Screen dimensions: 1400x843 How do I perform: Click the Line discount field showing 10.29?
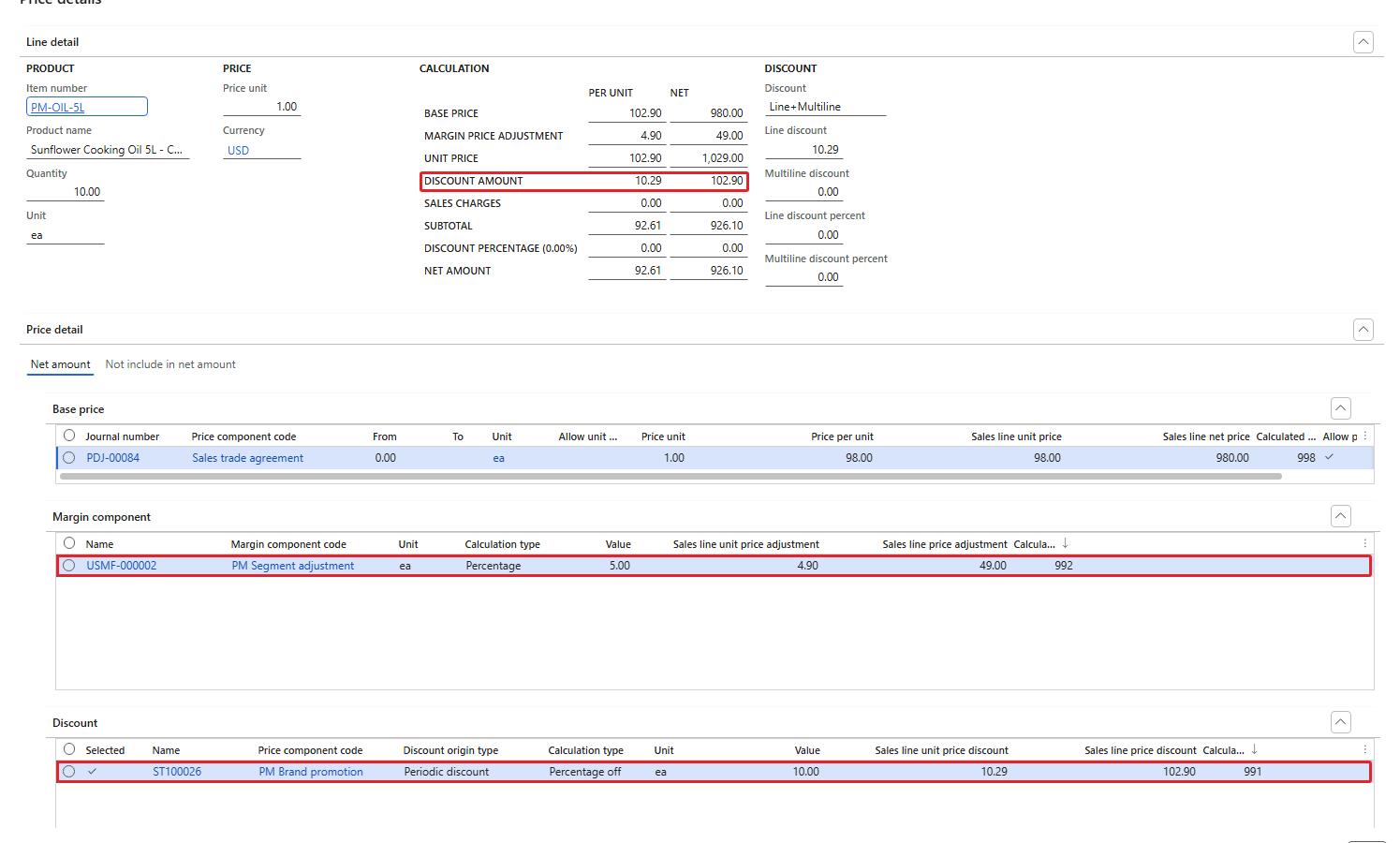[803, 150]
